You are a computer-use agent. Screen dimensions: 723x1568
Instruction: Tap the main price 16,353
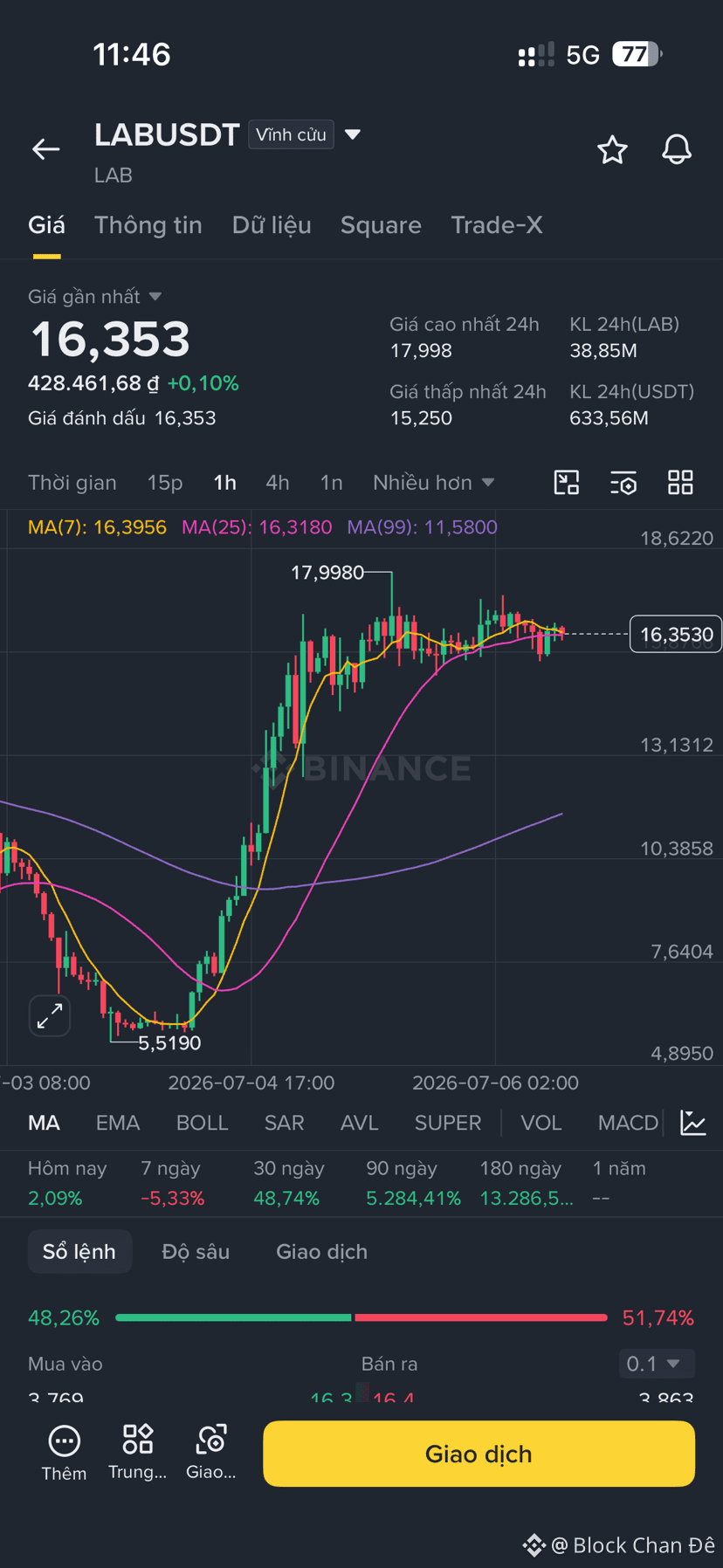tap(111, 340)
